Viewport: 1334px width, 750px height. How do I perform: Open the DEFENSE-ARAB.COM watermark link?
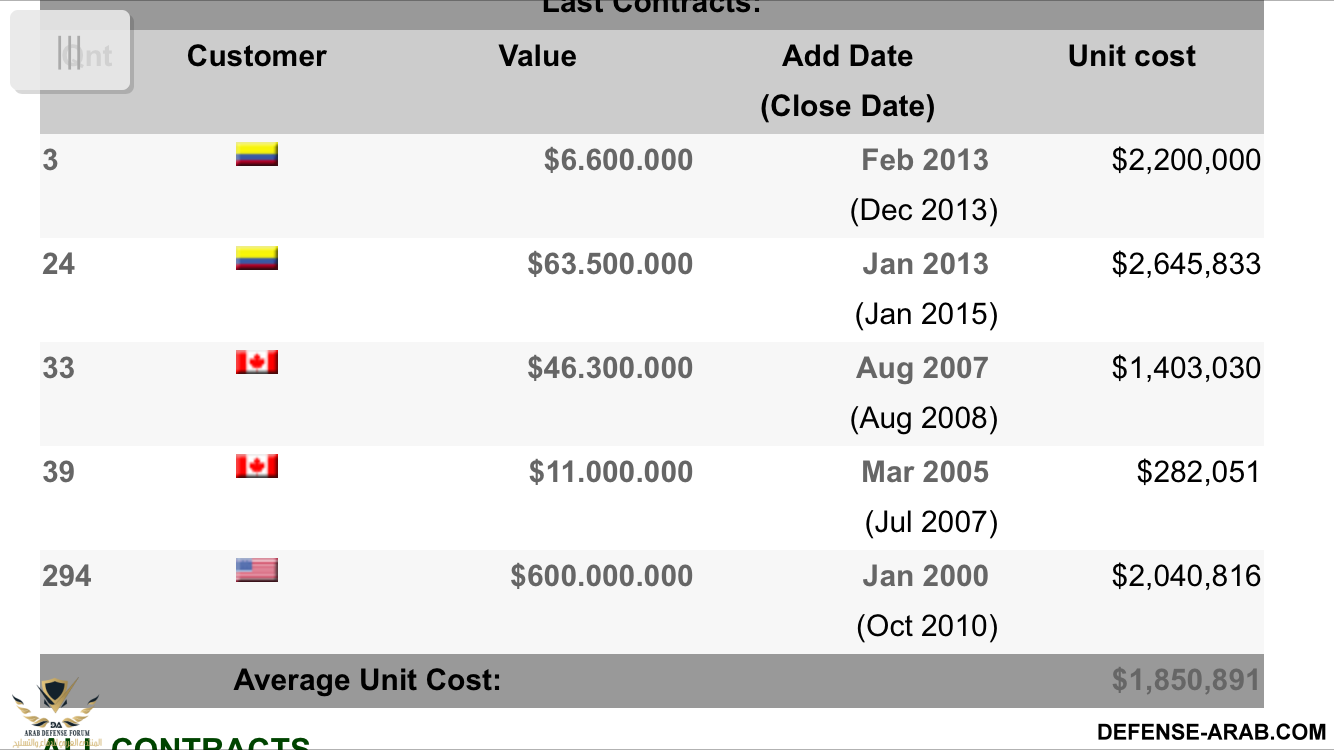(1211, 732)
